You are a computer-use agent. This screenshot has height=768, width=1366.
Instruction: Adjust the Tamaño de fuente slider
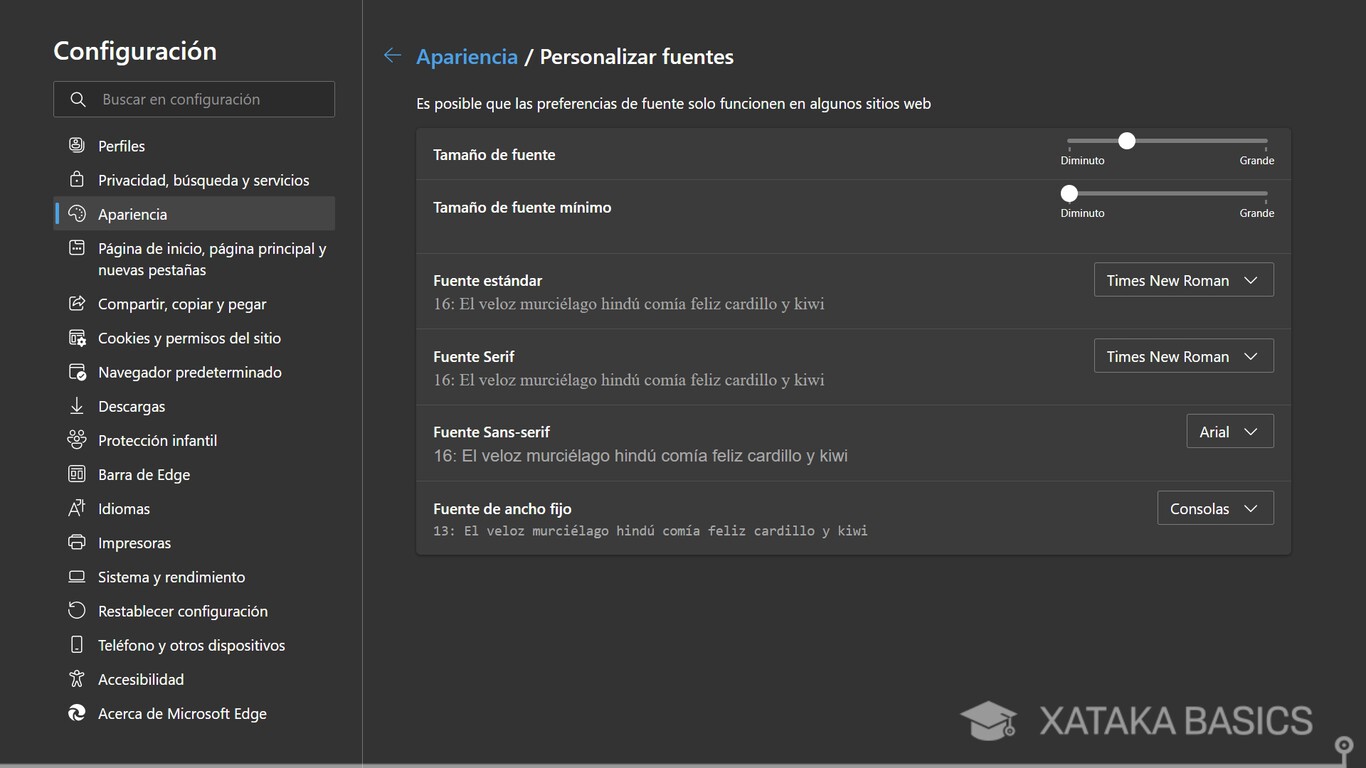(1126, 141)
